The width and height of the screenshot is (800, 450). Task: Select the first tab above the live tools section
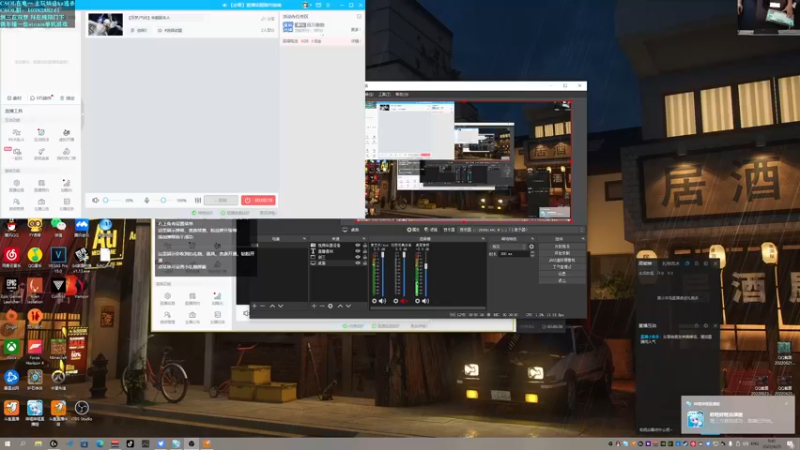(14, 98)
